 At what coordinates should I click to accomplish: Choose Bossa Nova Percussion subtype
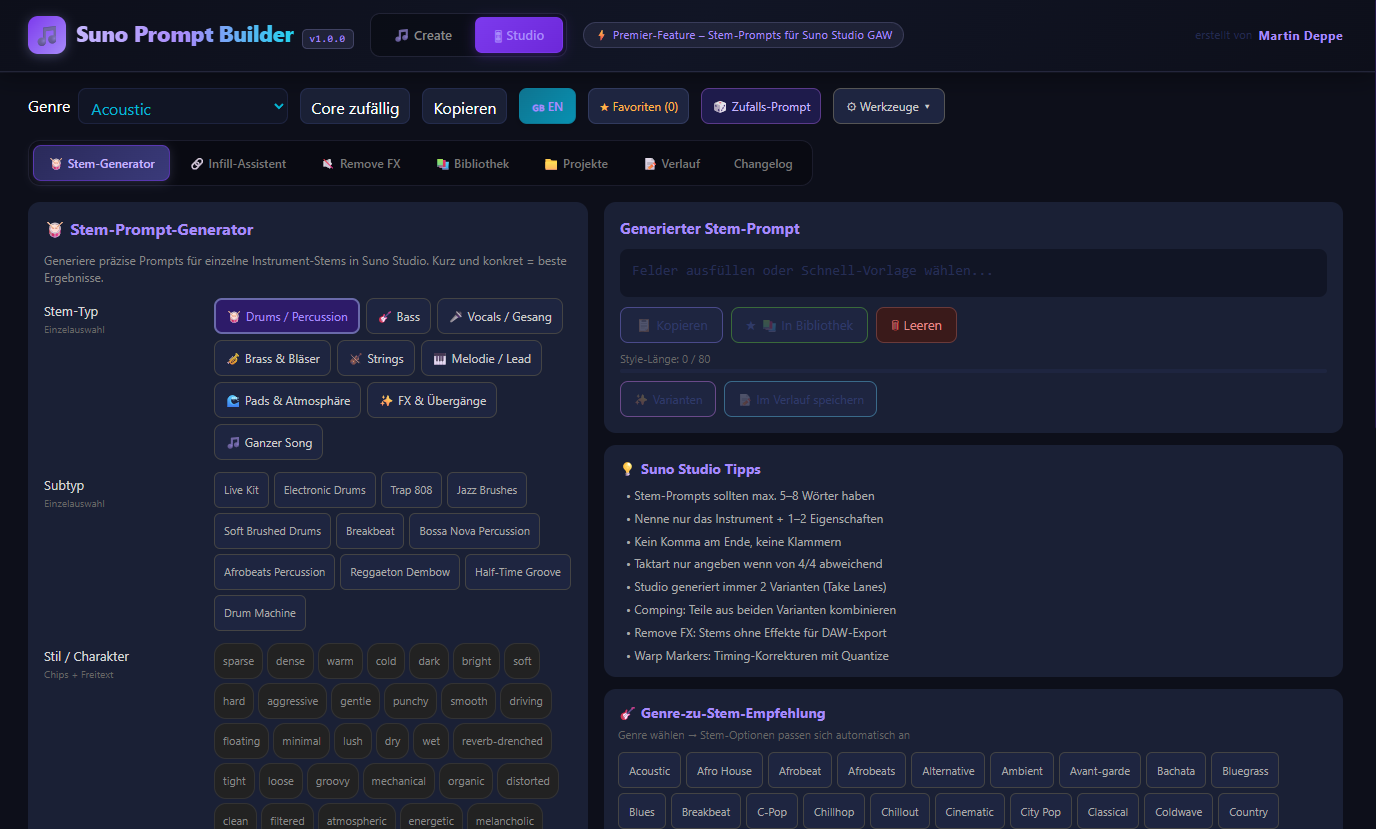click(474, 531)
